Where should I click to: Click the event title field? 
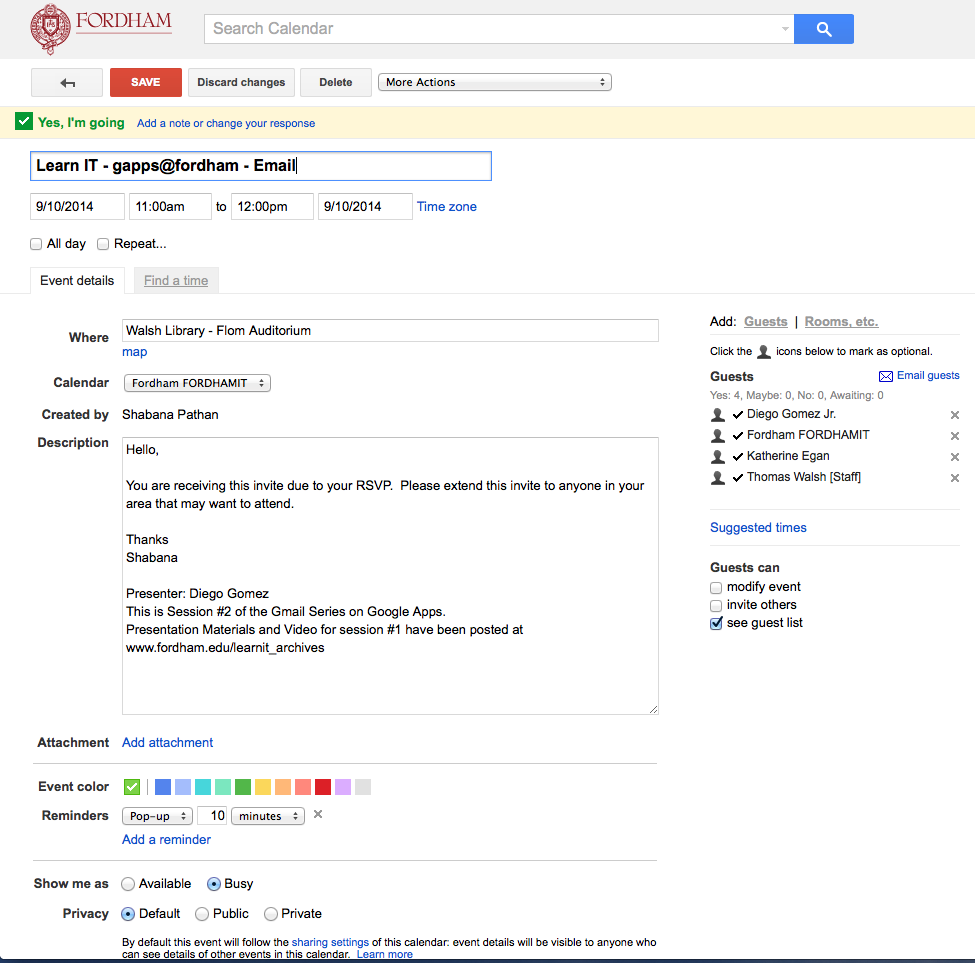pos(261,166)
